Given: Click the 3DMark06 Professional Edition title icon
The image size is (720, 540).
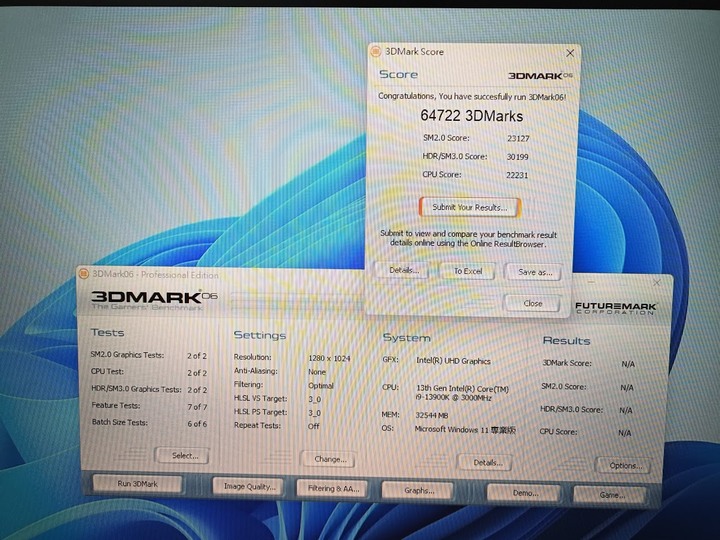Looking at the screenshot, I should coord(84,274).
